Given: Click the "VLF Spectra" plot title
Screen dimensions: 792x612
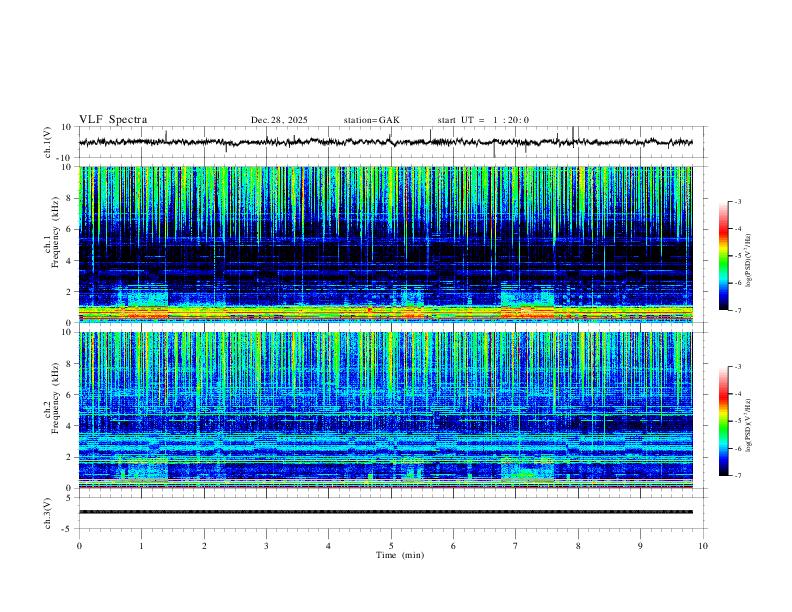Looking at the screenshot, I should [113, 120].
